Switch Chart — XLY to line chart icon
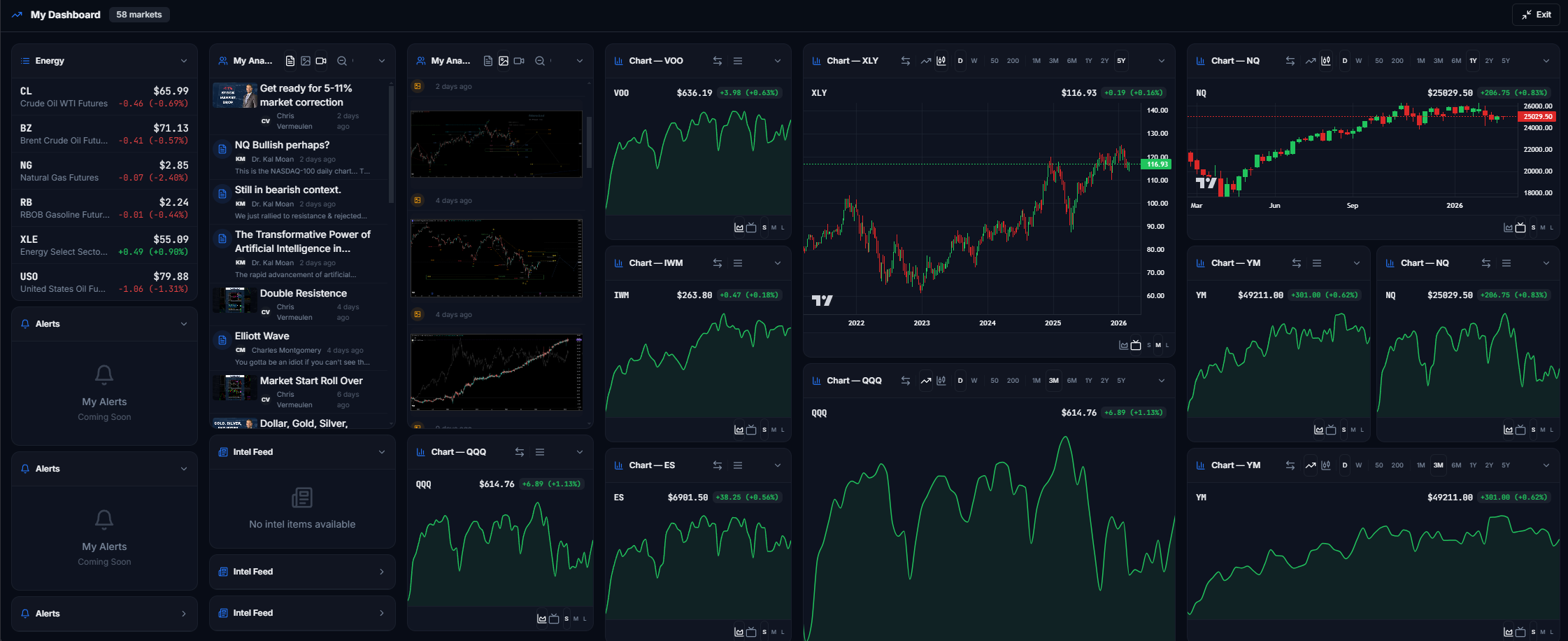Image resolution: width=1568 pixels, height=641 pixels. coord(926,61)
